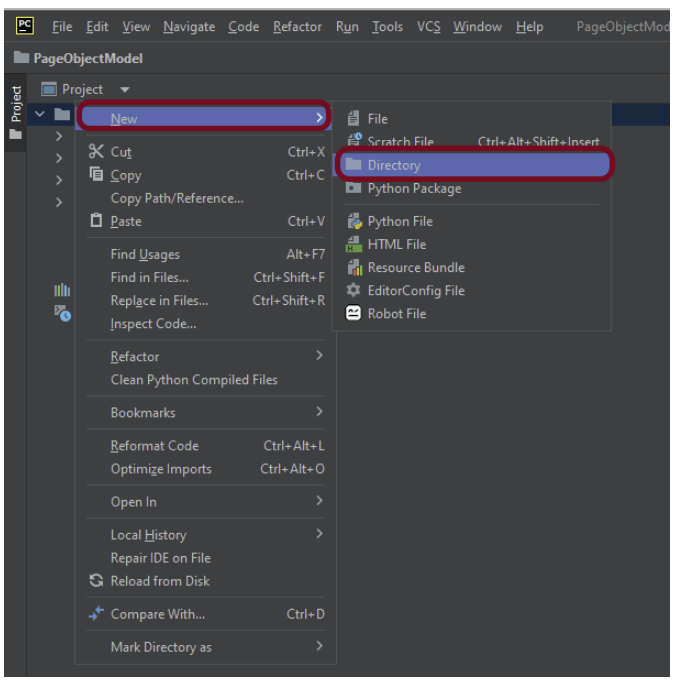
Task: Open the Code menu
Action: [x=243, y=27]
